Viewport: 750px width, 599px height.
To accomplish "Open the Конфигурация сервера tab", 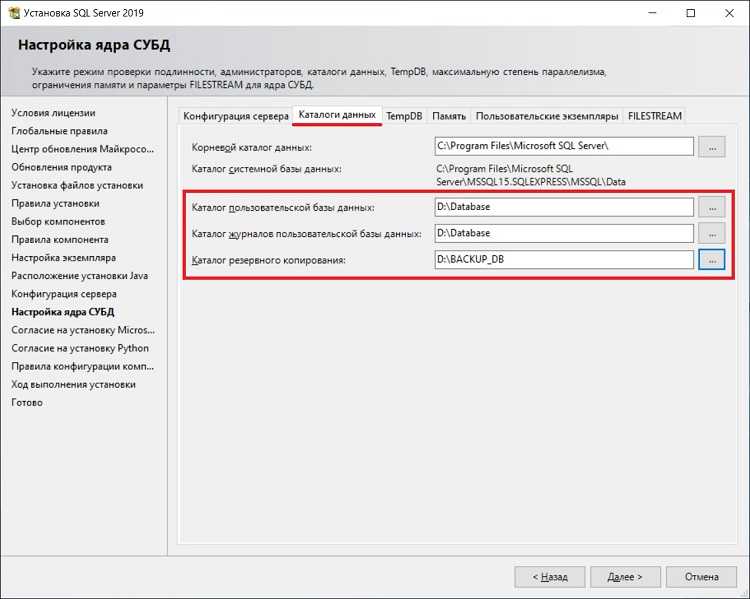I will tap(236, 116).
